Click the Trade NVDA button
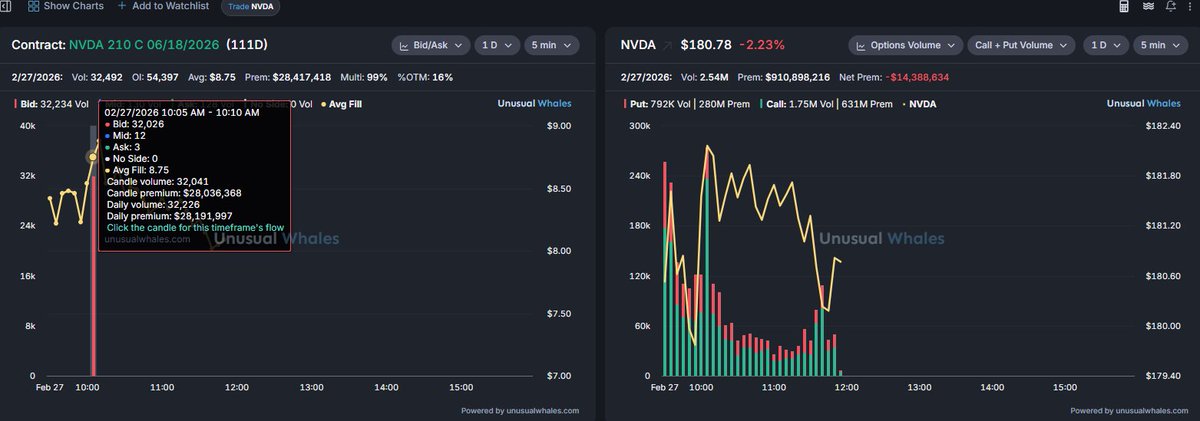Image resolution: width=1200 pixels, height=421 pixels. coord(251,6)
